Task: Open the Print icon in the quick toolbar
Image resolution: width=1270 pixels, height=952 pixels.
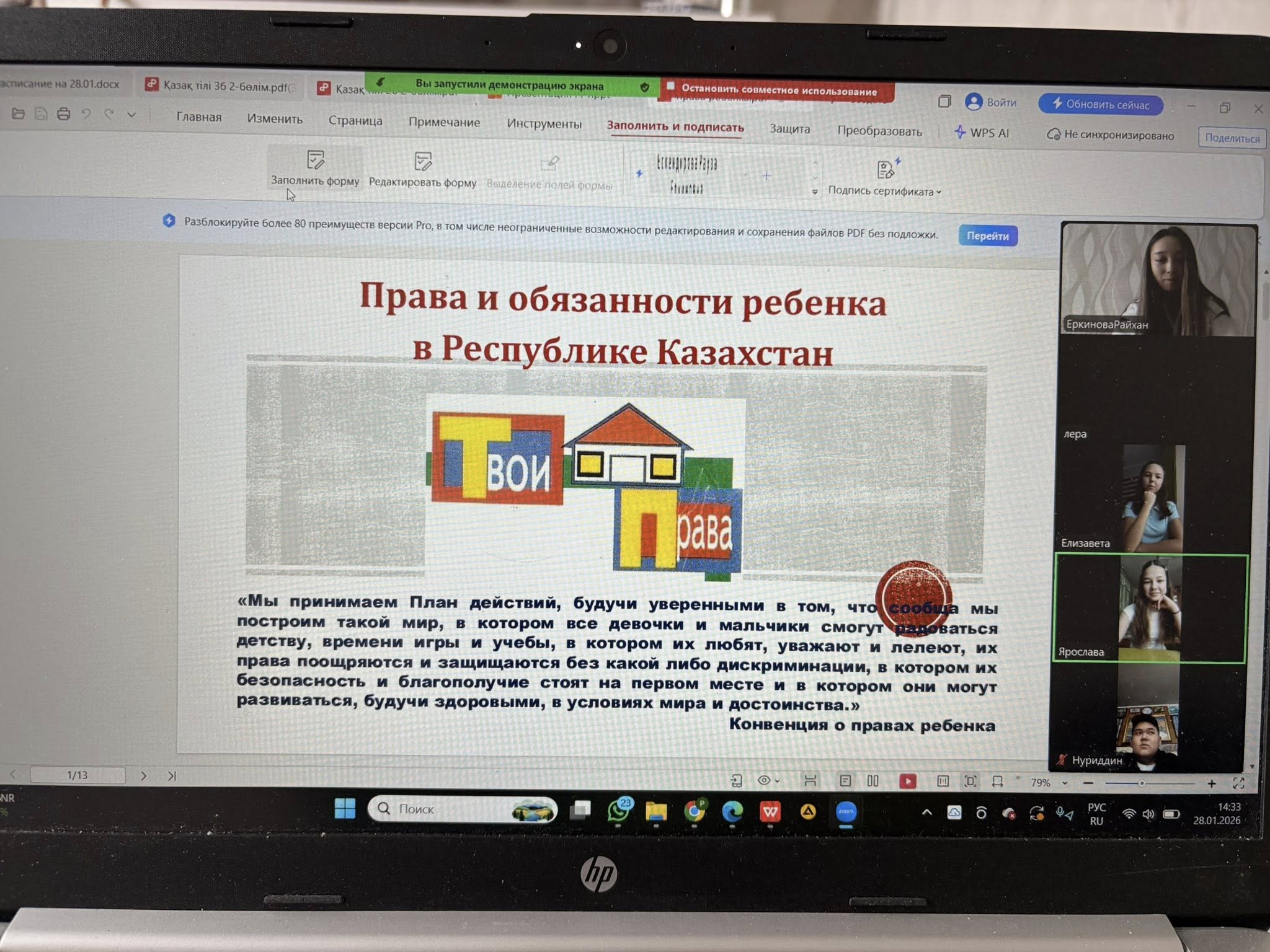Action: tap(63, 114)
